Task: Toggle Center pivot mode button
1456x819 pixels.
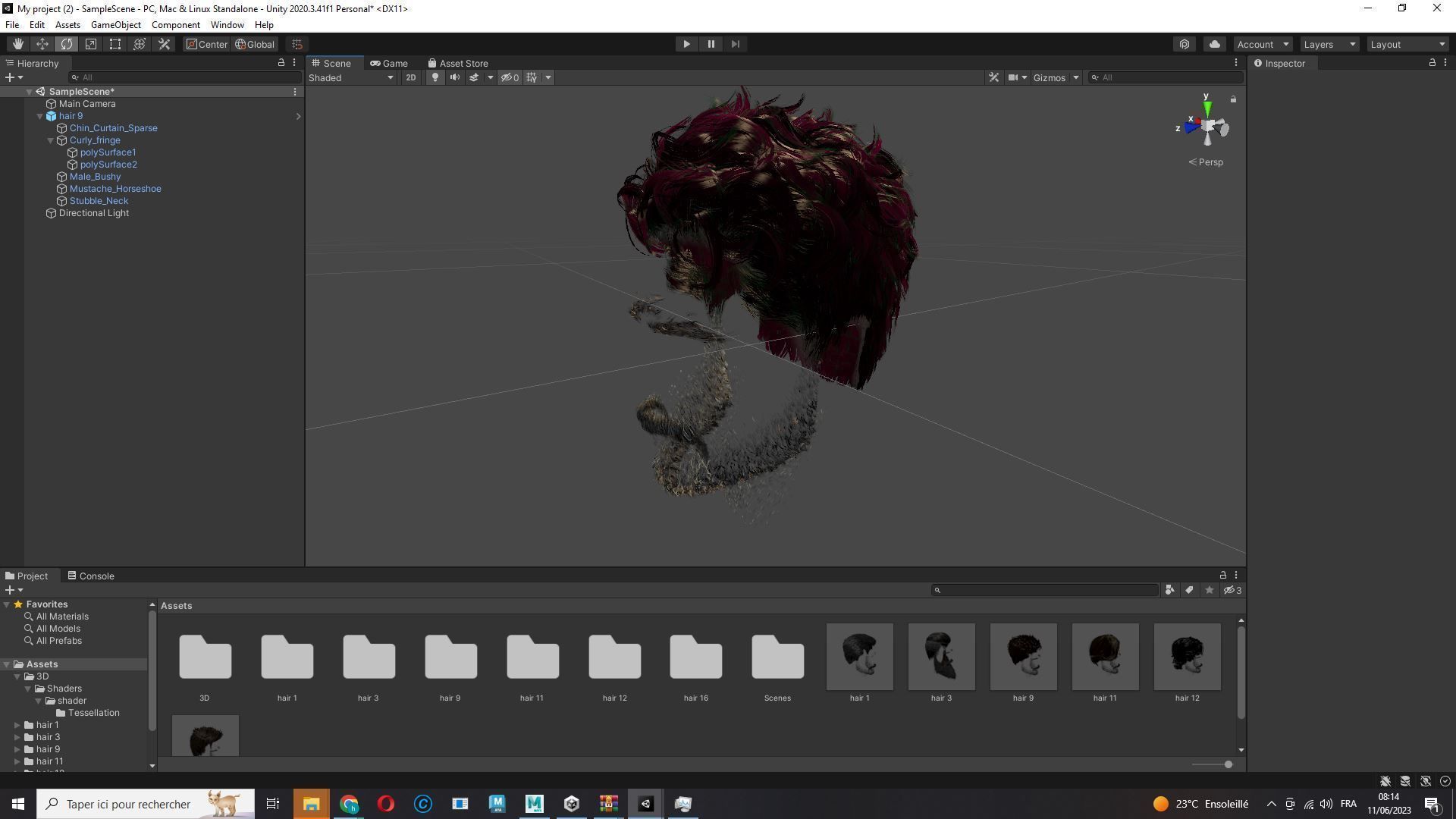Action: click(207, 44)
